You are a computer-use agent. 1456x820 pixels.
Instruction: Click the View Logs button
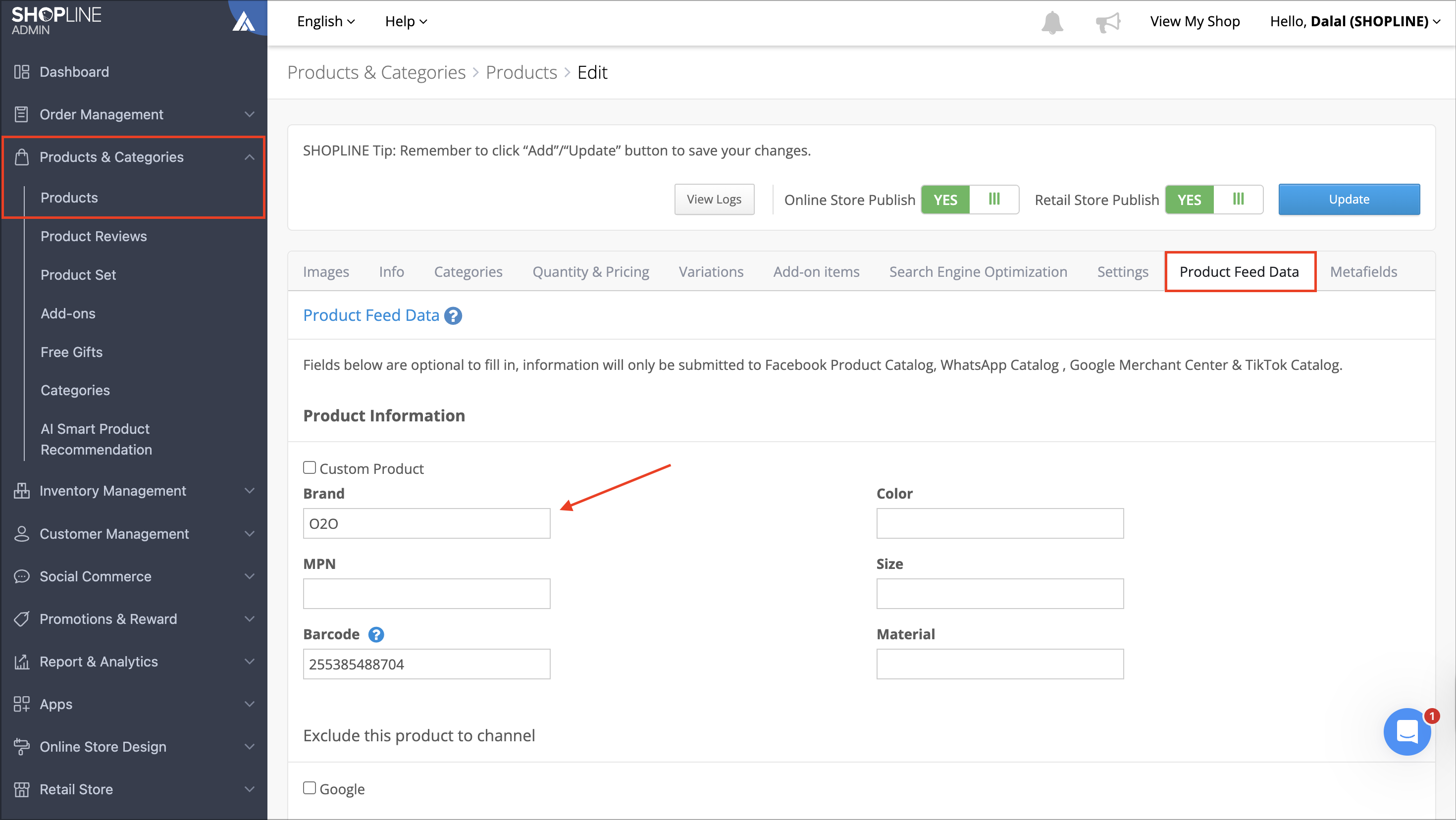[x=714, y=200]
